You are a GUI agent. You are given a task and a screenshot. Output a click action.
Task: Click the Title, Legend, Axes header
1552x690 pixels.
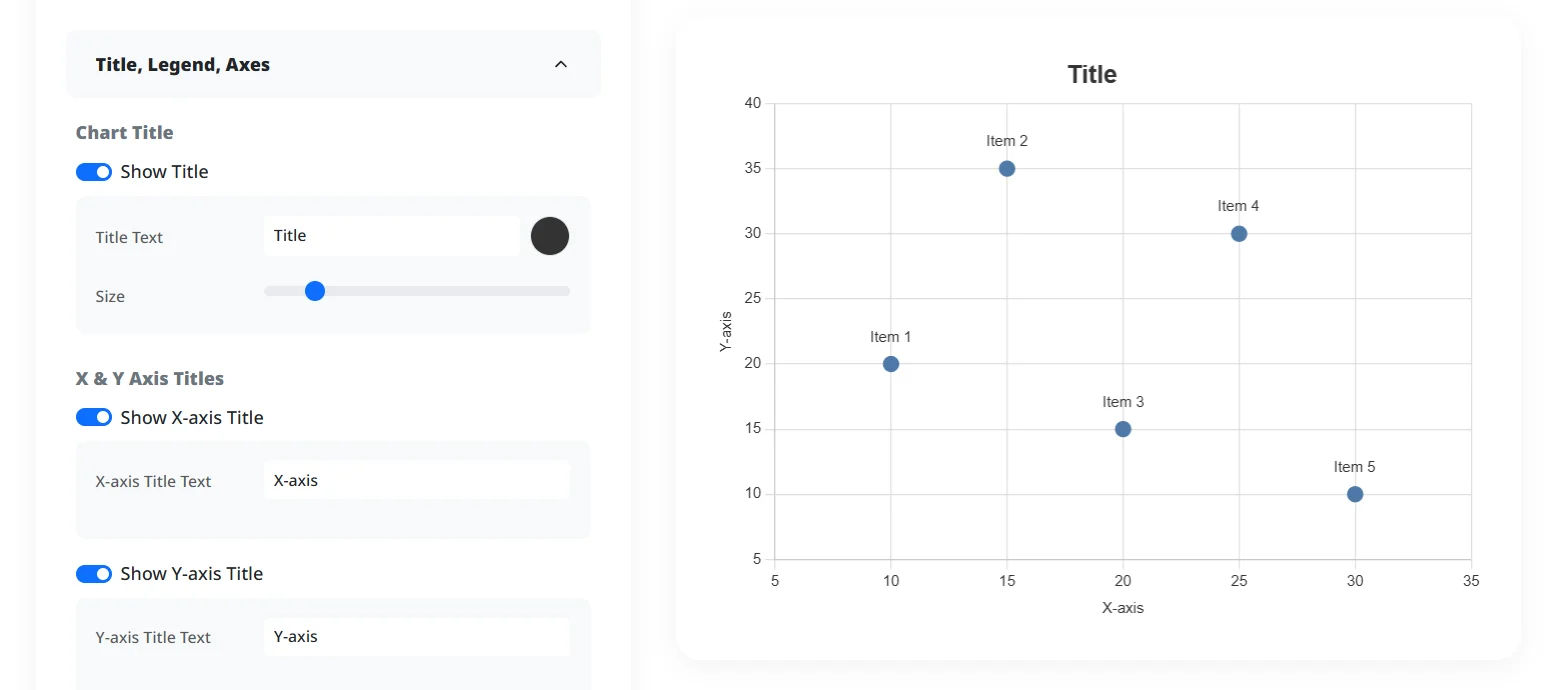click(x=333, y=64)
